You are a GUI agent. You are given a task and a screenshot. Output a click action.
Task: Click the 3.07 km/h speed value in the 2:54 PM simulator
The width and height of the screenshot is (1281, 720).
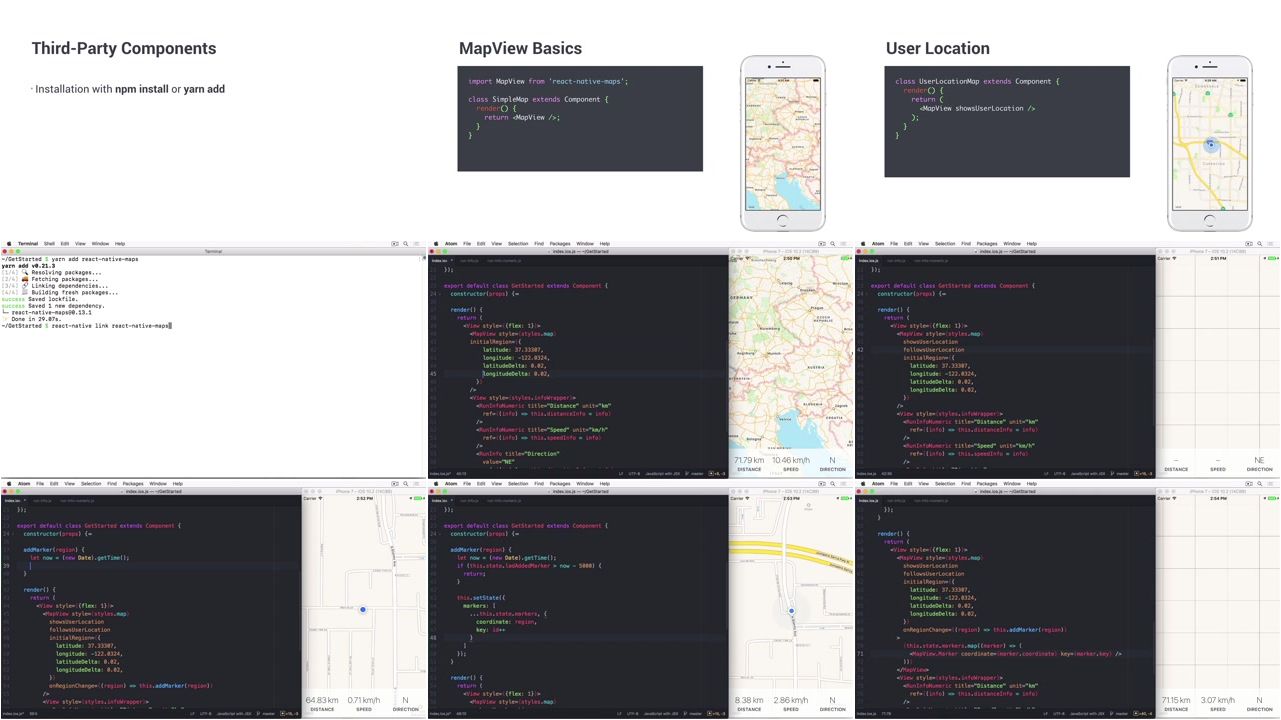pyautogui.click(x=1218, y=700)
